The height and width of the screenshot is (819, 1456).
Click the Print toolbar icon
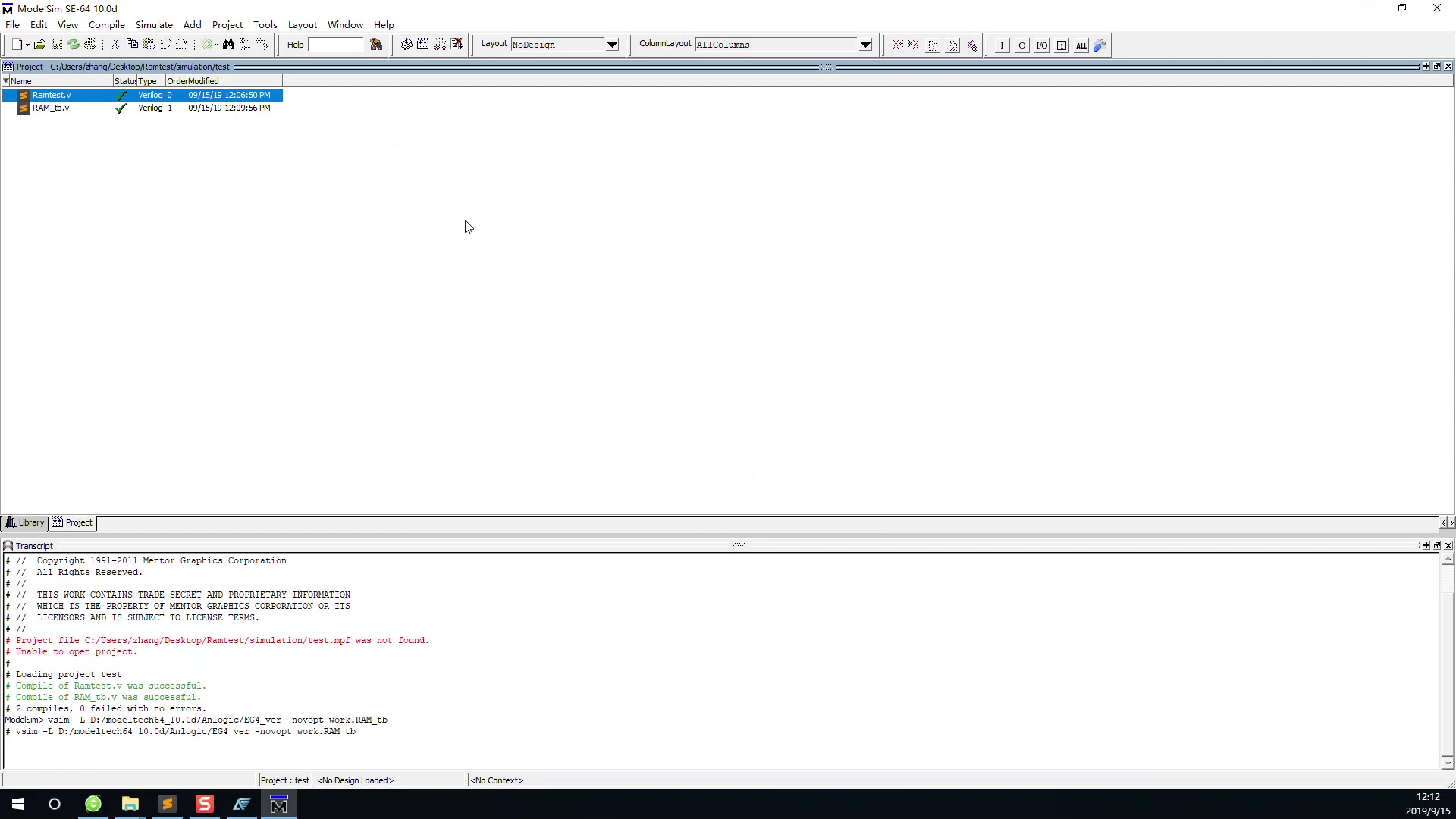[x=90, y=45]
